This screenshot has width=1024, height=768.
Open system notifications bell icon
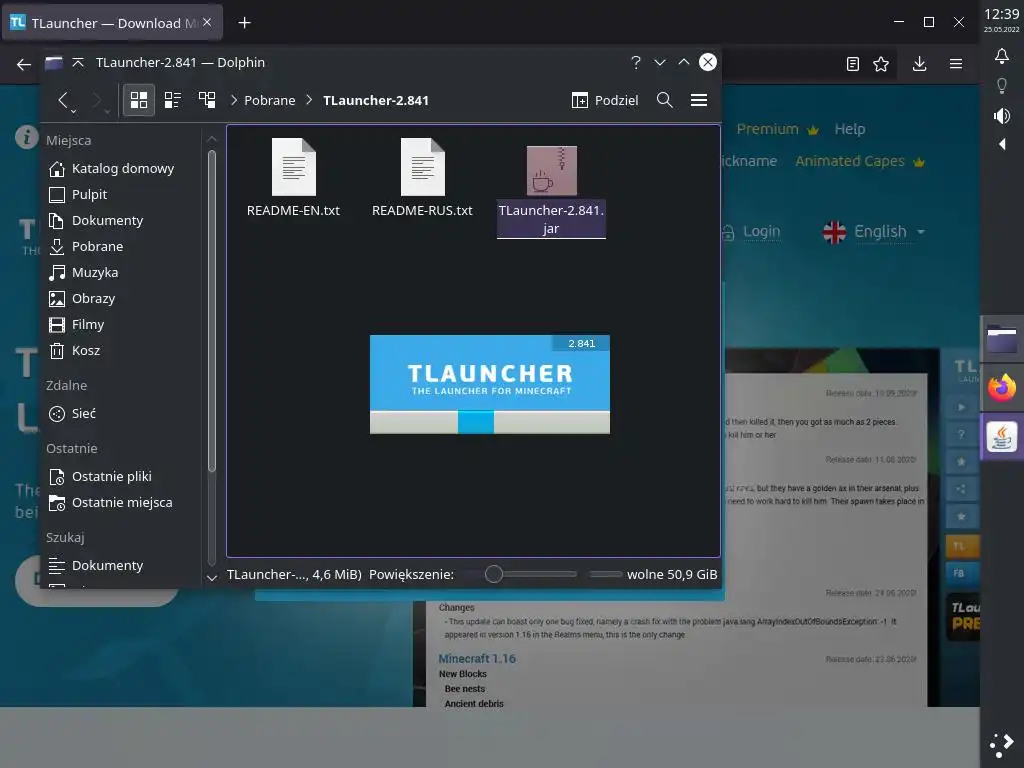point(1002,56)
